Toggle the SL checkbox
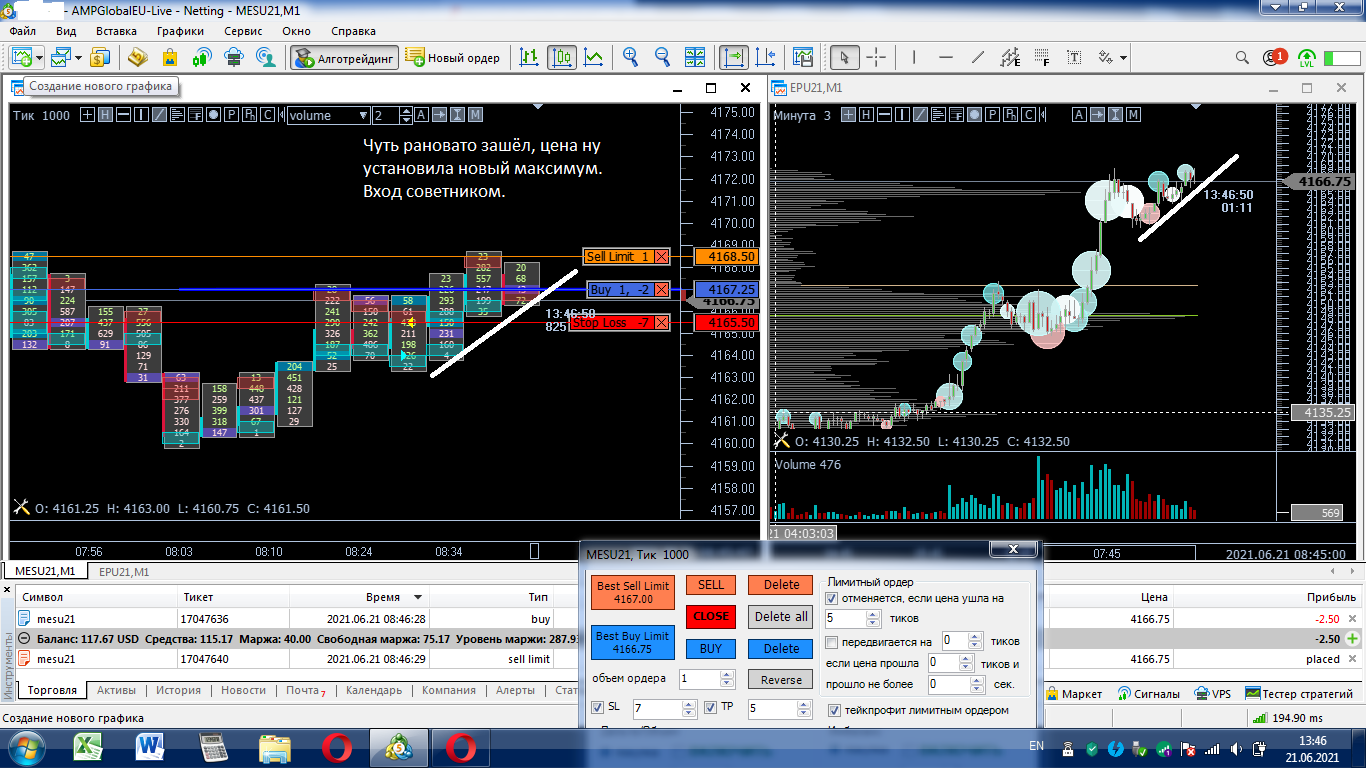 [x=597, y=707]
